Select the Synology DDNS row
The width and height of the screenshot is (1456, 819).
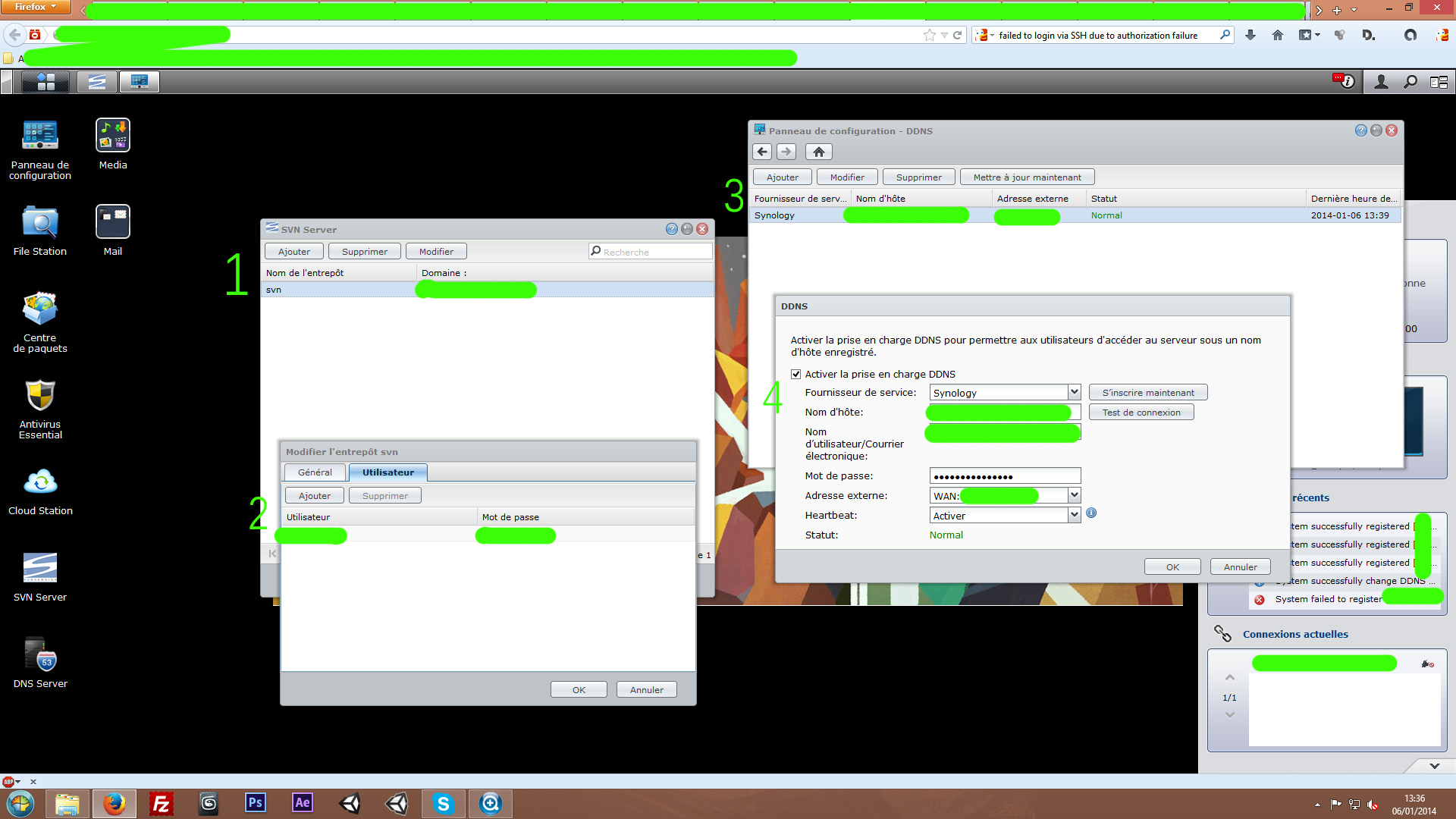[1075, 215]
